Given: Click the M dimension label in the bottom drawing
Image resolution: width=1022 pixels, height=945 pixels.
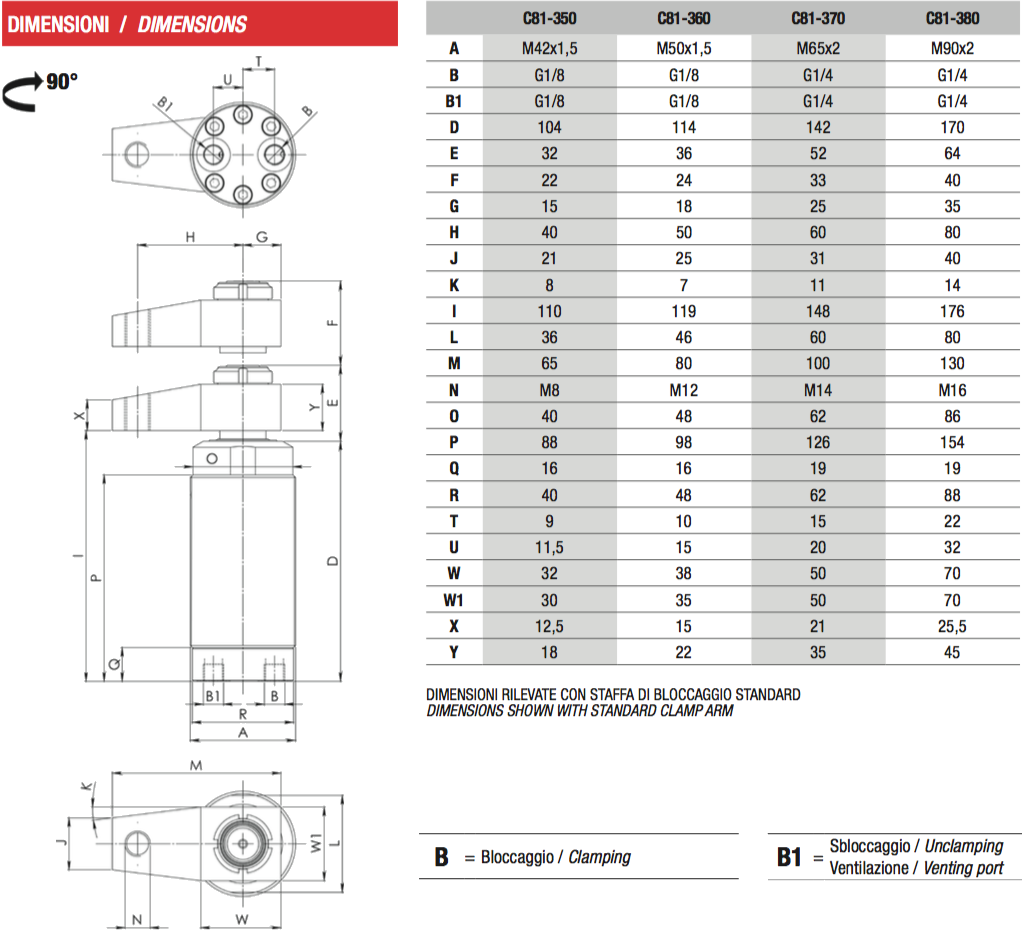Looking at the screenshot, I should 196,765.
